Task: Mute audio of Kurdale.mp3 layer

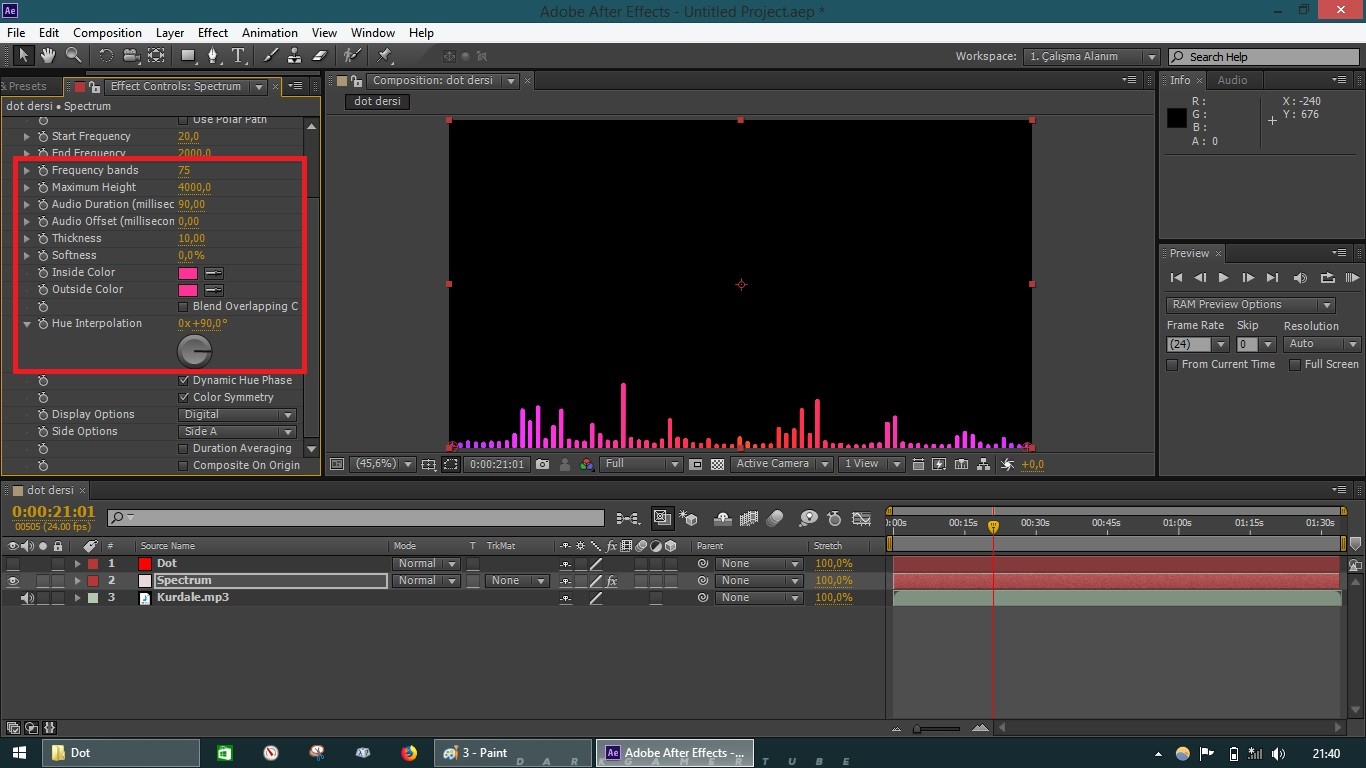Action: (x=27, y=598)
